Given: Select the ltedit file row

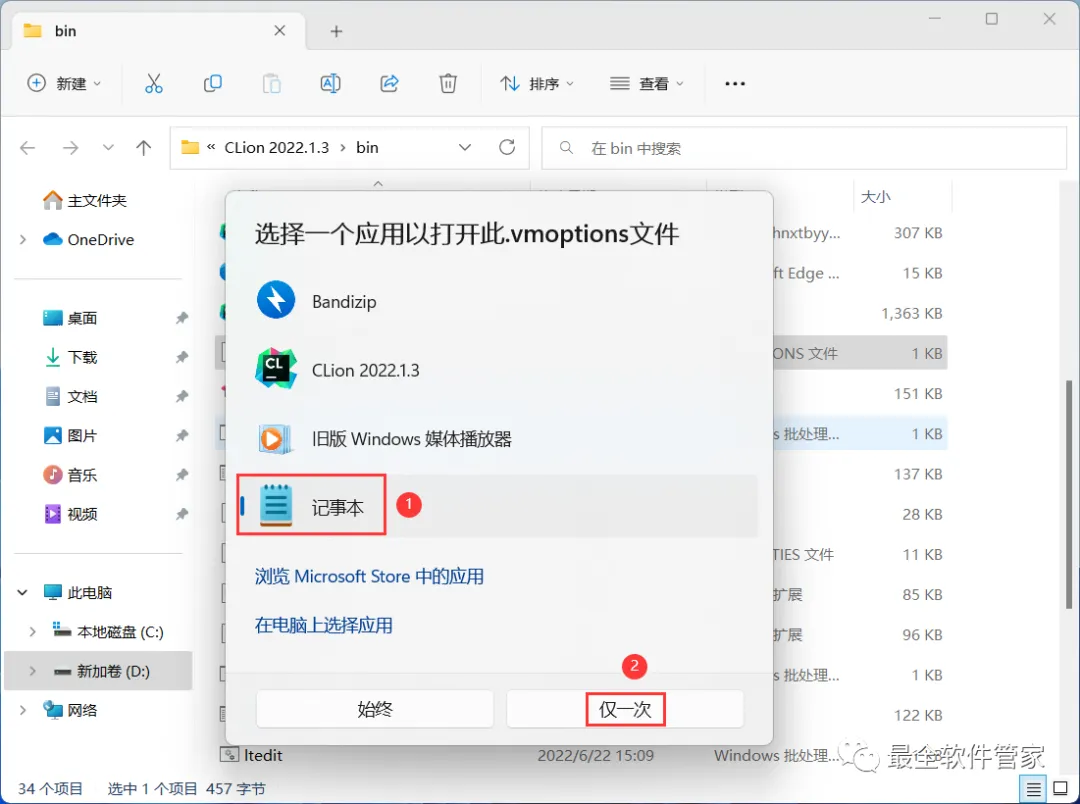Looking at the screenshot, I should 582,755.
